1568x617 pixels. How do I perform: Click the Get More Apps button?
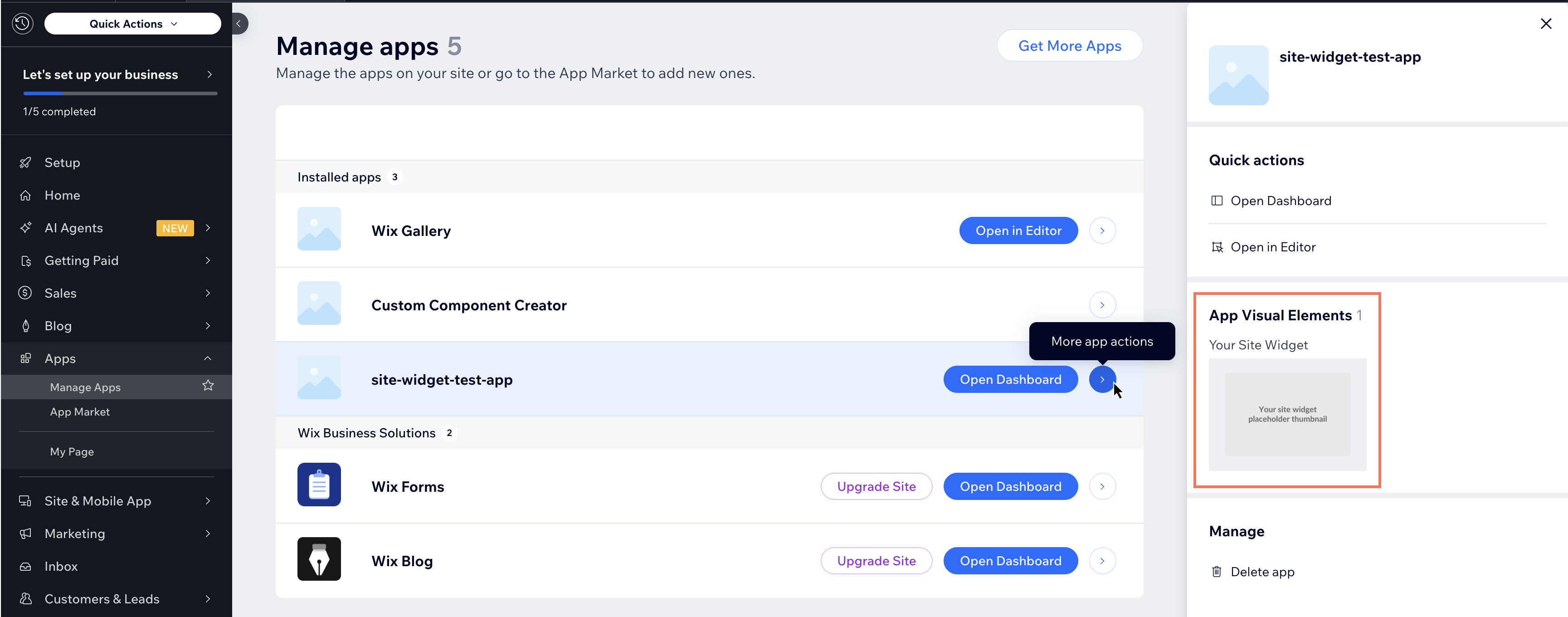(x=1070, y=45)
